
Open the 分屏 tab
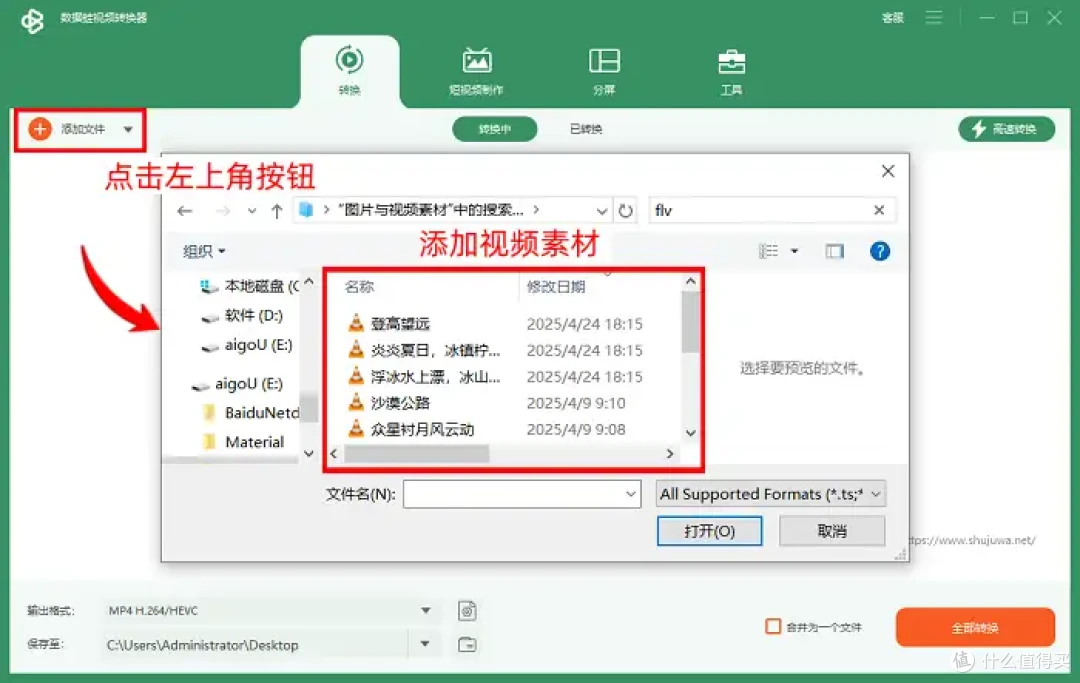pyautogui.click(x=604, y=72)
